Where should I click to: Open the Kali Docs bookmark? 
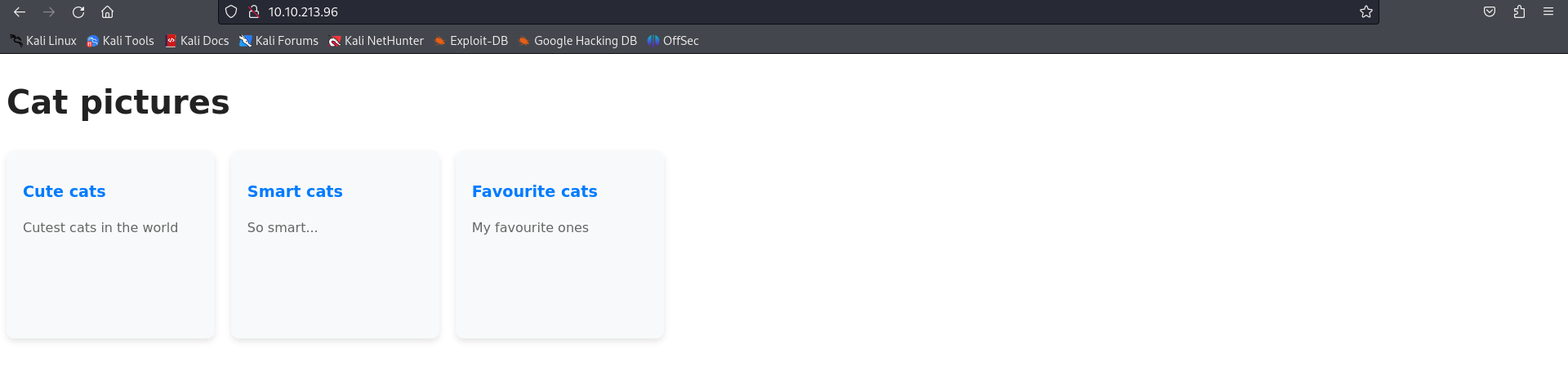point(197,41)
